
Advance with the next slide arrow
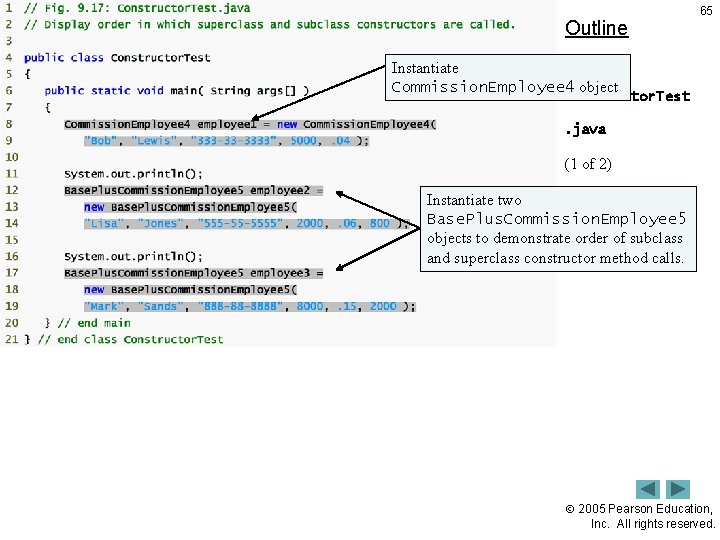point(678,489)
